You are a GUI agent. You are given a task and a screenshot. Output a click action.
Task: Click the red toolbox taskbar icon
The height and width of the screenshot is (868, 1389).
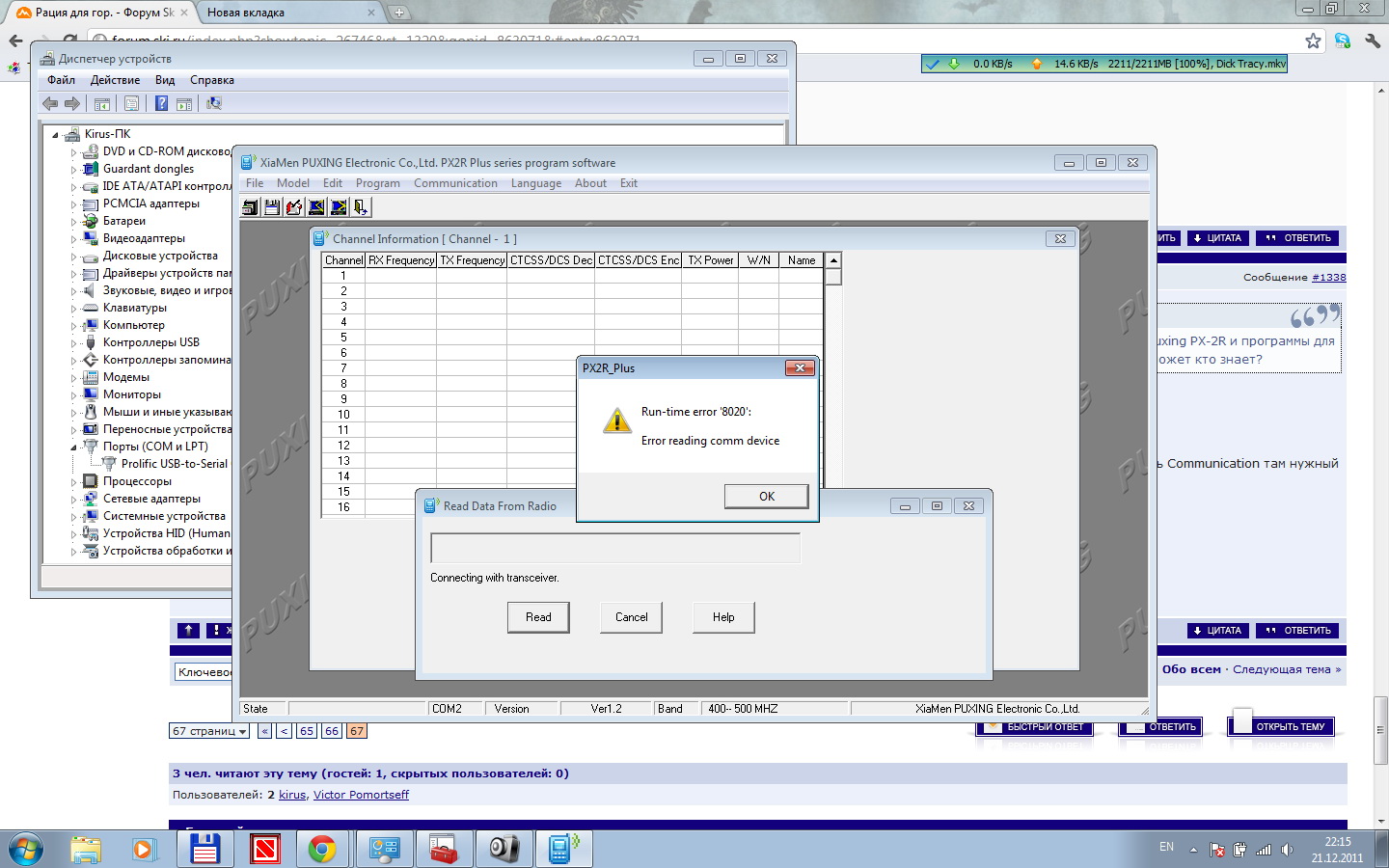tap(443, 849)
